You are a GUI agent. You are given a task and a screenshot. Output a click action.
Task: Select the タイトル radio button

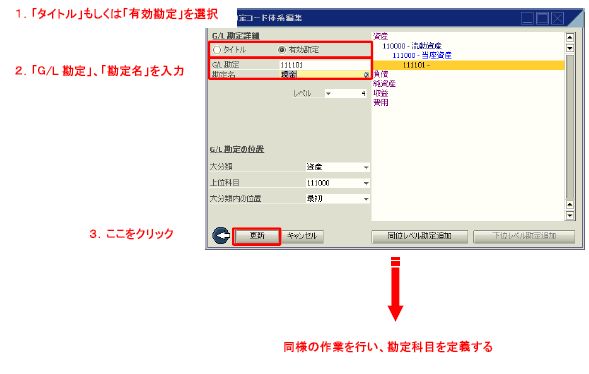[x=217, y=50]
